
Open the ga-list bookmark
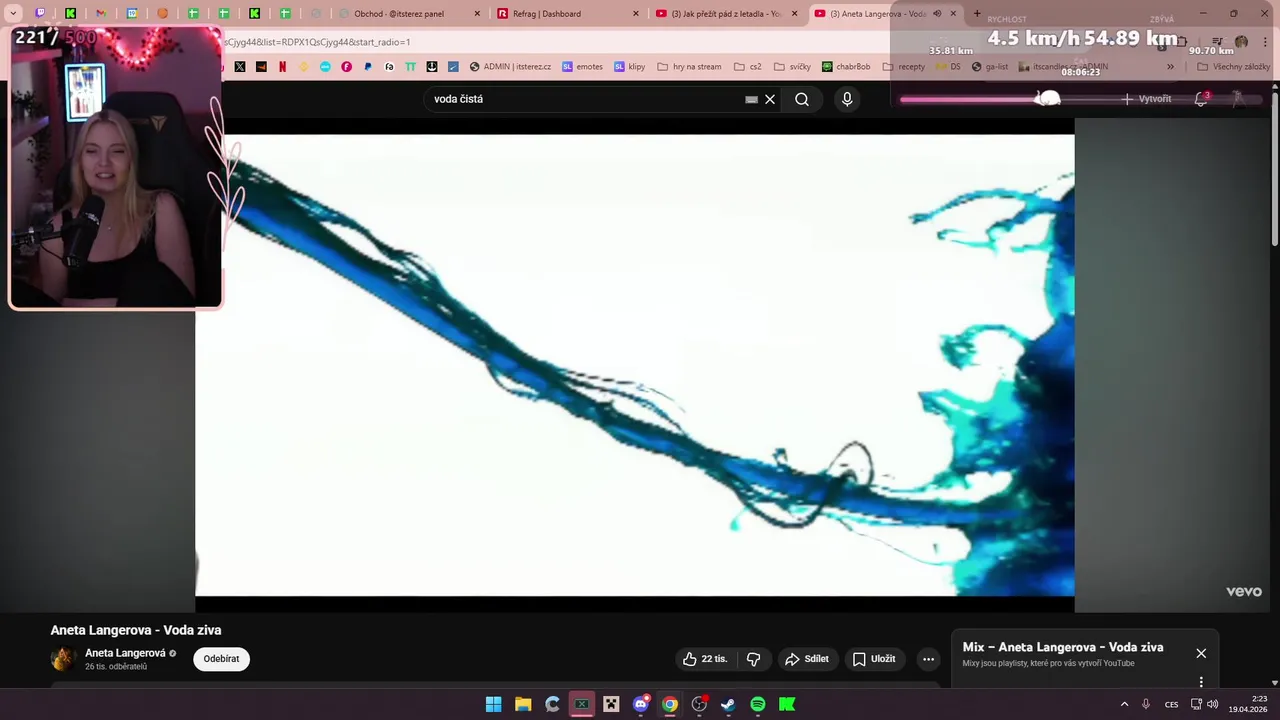[990, 67]
